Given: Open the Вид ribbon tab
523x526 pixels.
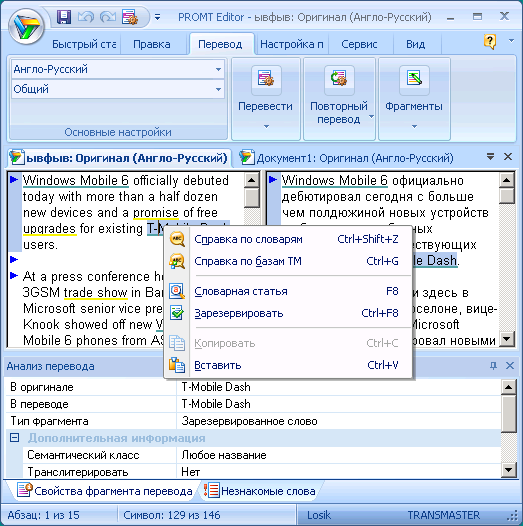Looking at the screenshot, I should click(415, 44).
